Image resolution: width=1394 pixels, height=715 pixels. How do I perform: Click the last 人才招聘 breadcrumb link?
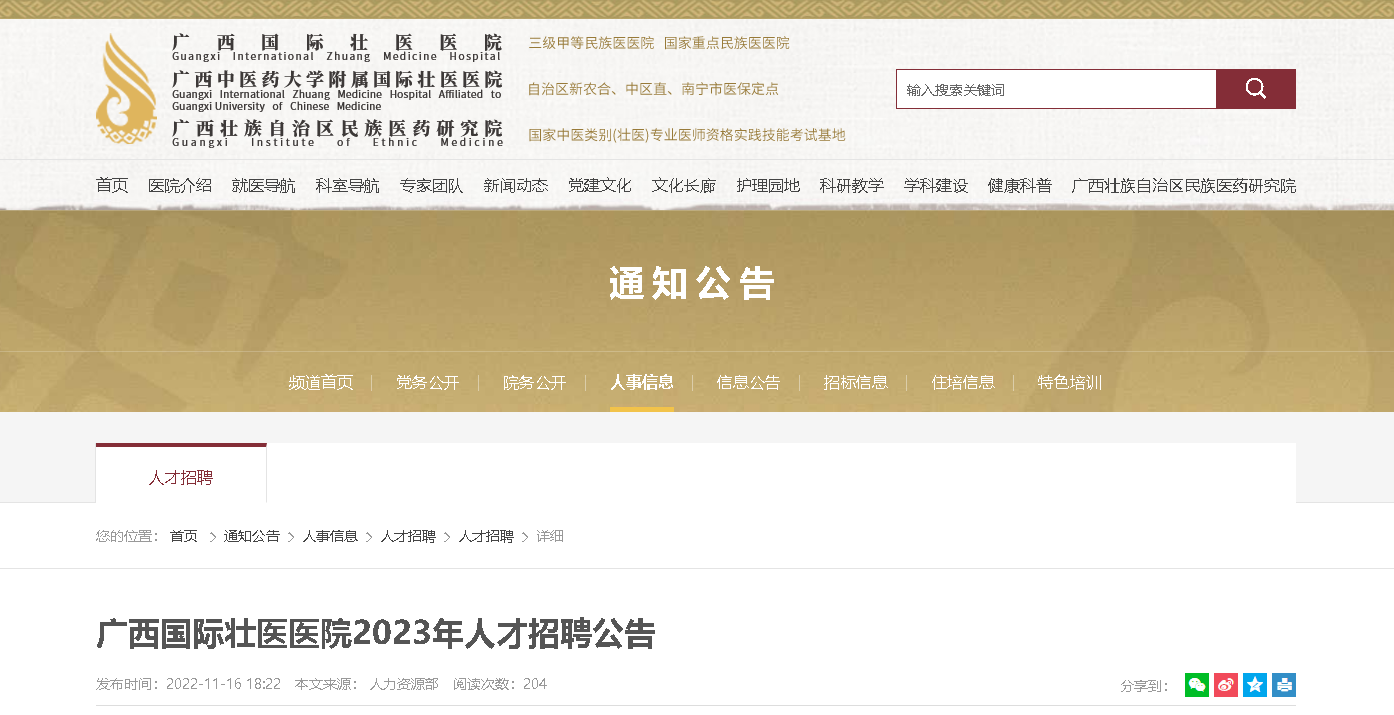[486, 536]
